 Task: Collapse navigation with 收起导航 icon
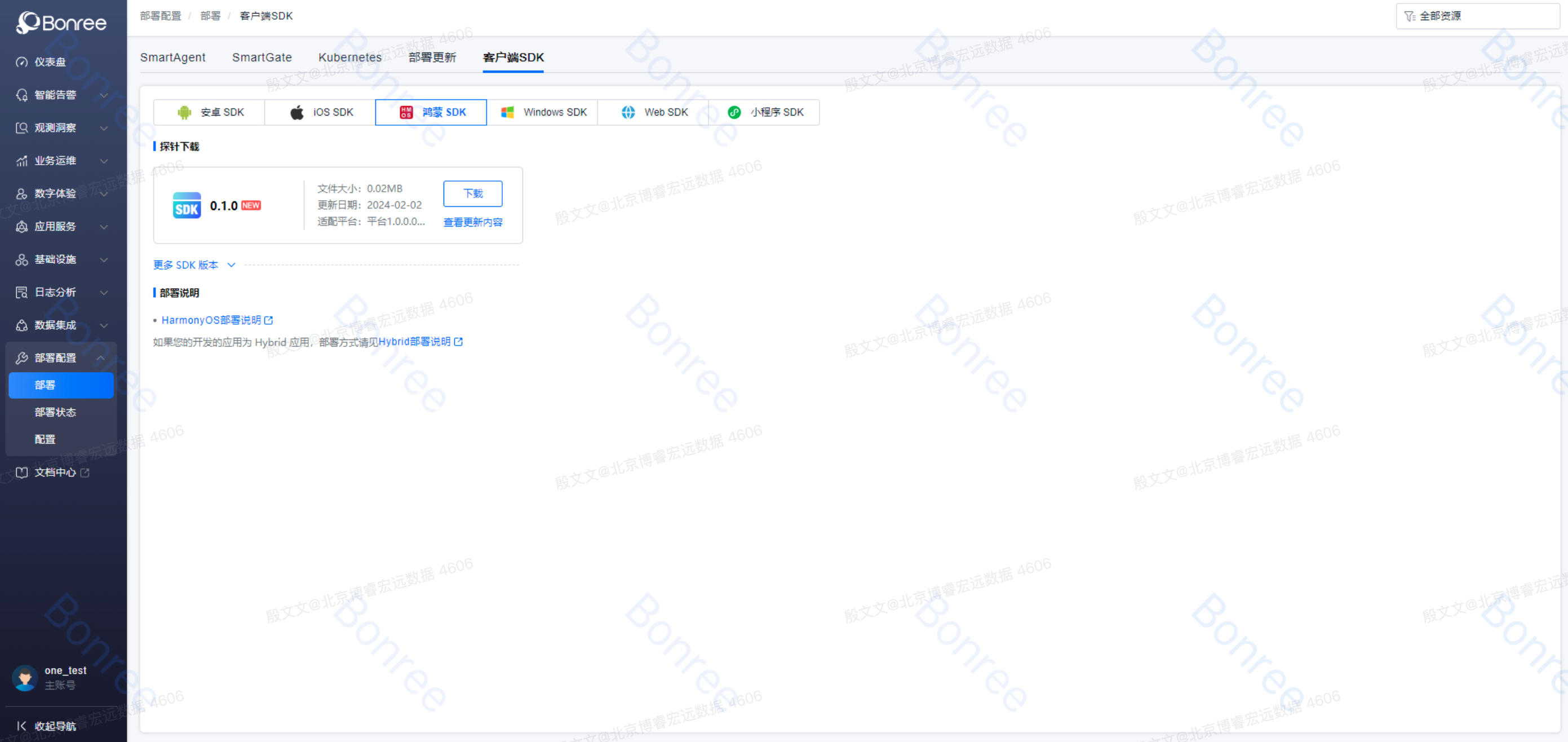pos(21,726)
